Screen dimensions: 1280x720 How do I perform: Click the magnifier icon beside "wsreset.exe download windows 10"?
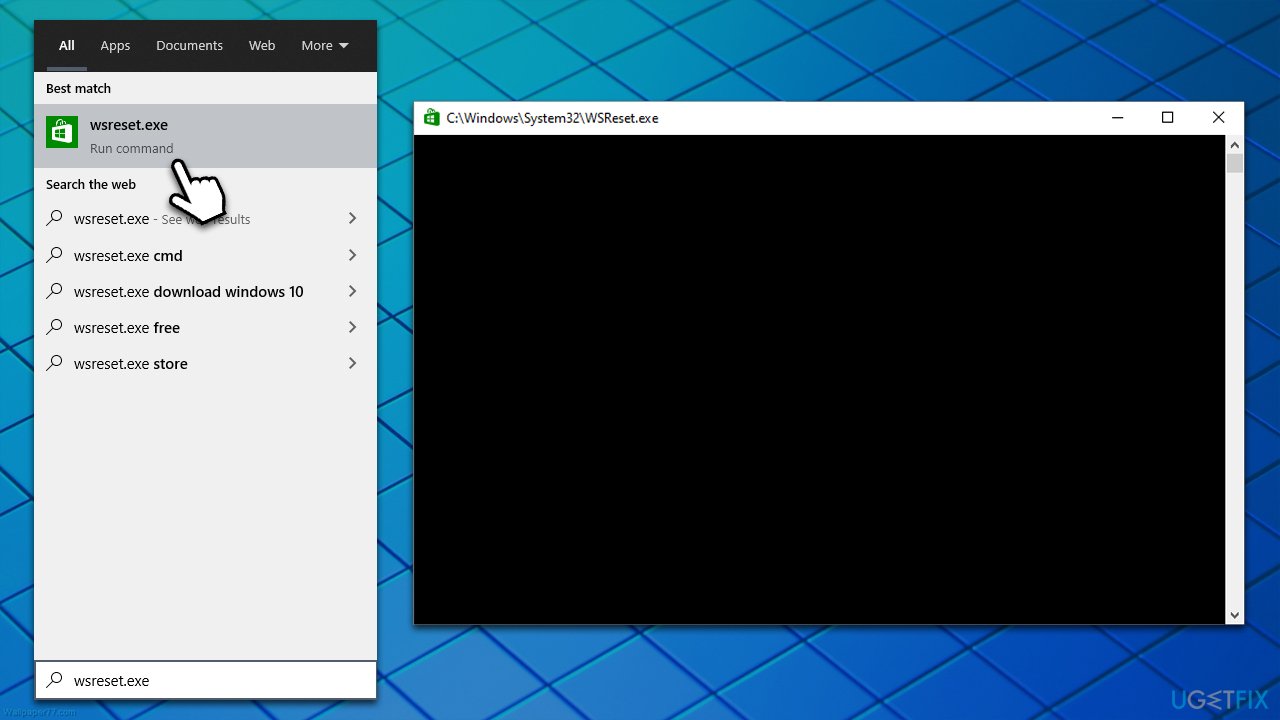tap(55, 291)
